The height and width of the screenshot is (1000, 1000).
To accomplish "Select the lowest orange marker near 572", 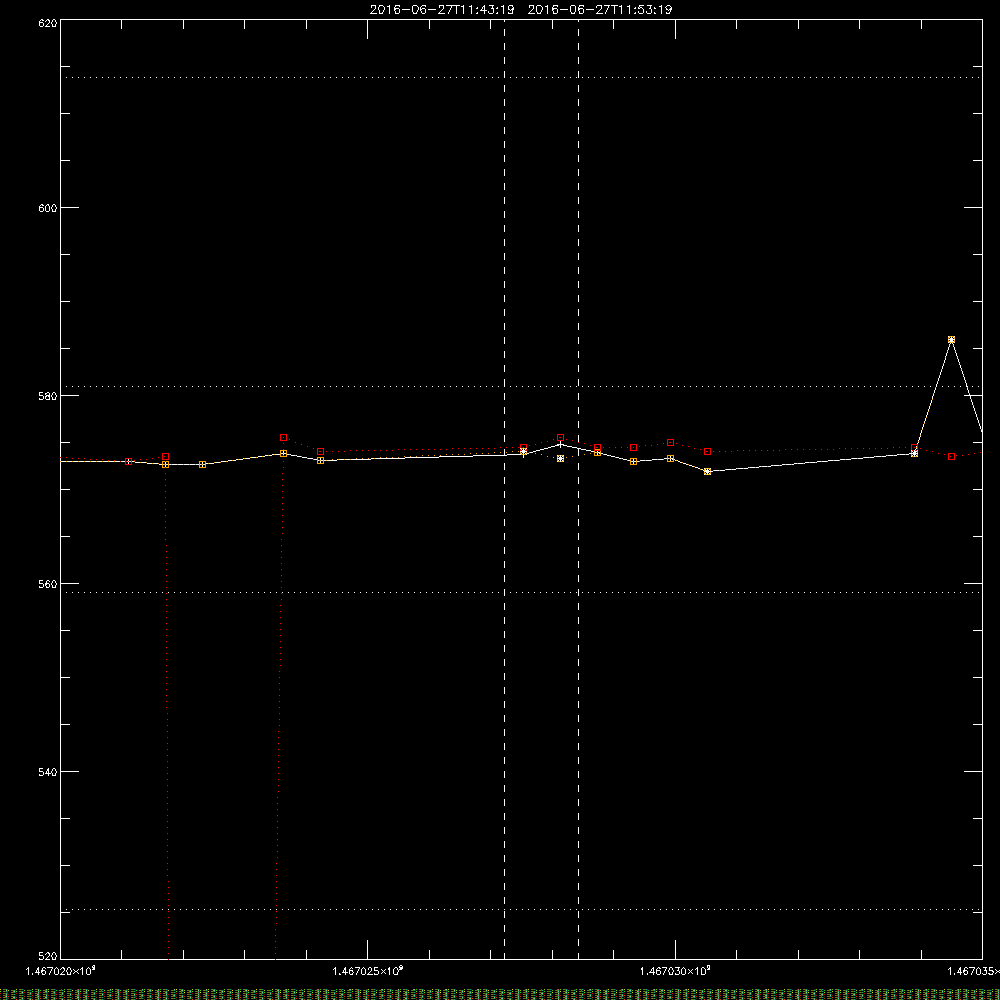I will tap(707, 471).
